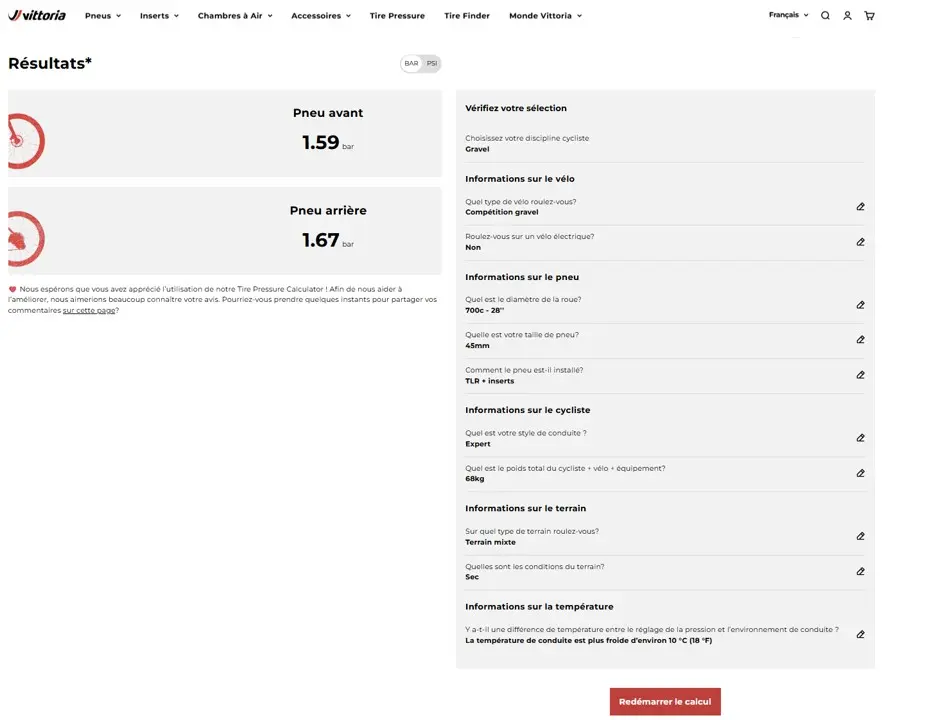This screenshot has height=720, width=936.
Task: Expand the Monde Vittoria menu
Action: click(546, 16)
